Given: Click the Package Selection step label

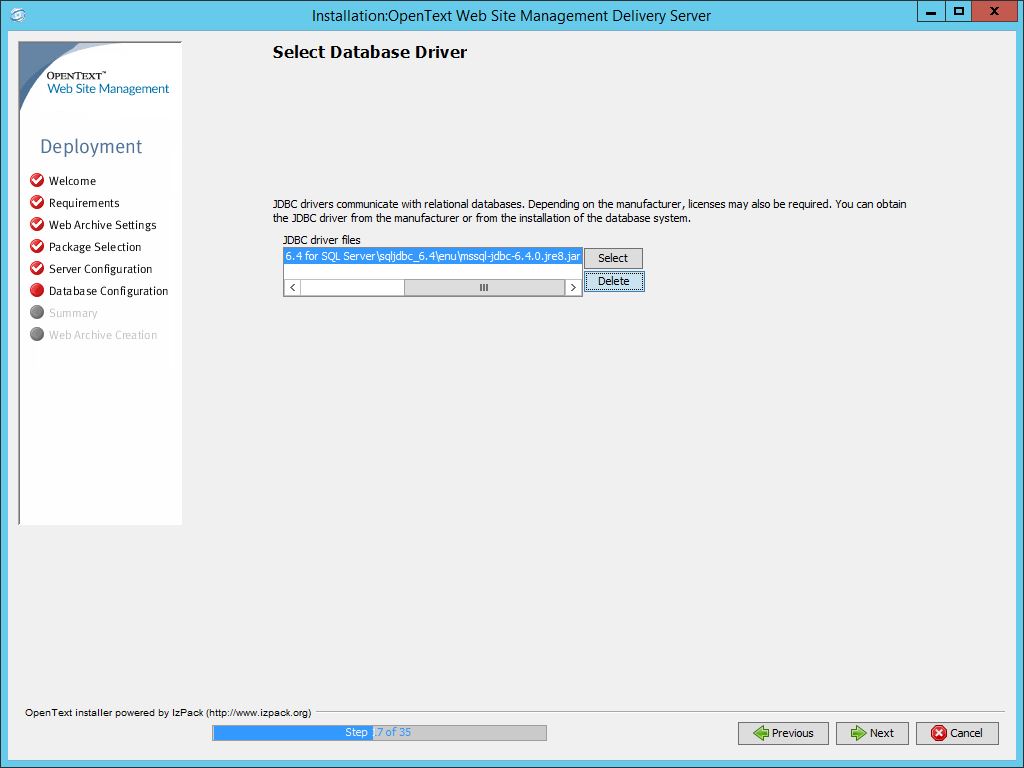Looking at the screenshot, I should [x=95, y=247].
